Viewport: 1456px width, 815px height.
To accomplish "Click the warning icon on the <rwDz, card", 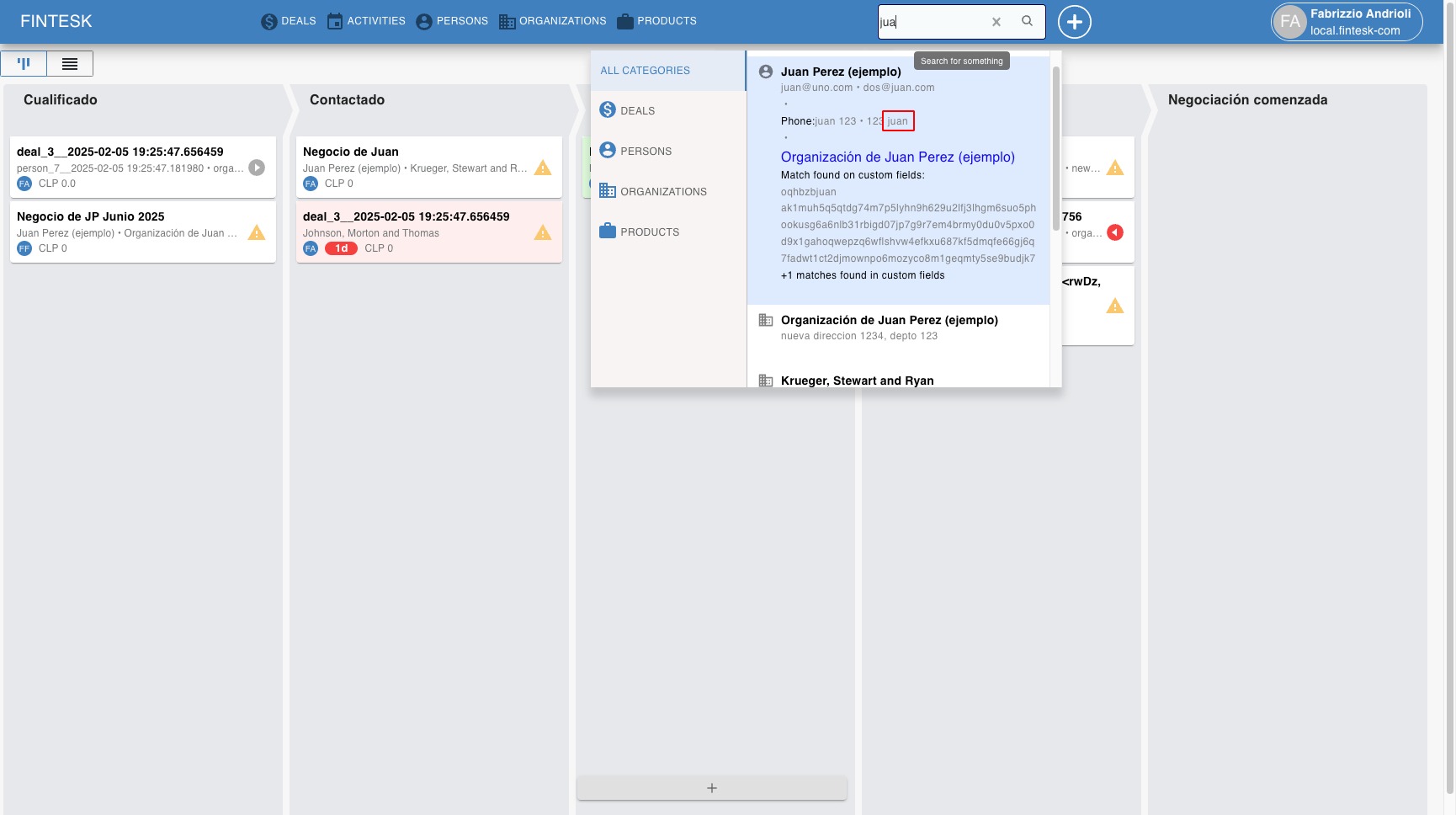I will [1115, 306].
